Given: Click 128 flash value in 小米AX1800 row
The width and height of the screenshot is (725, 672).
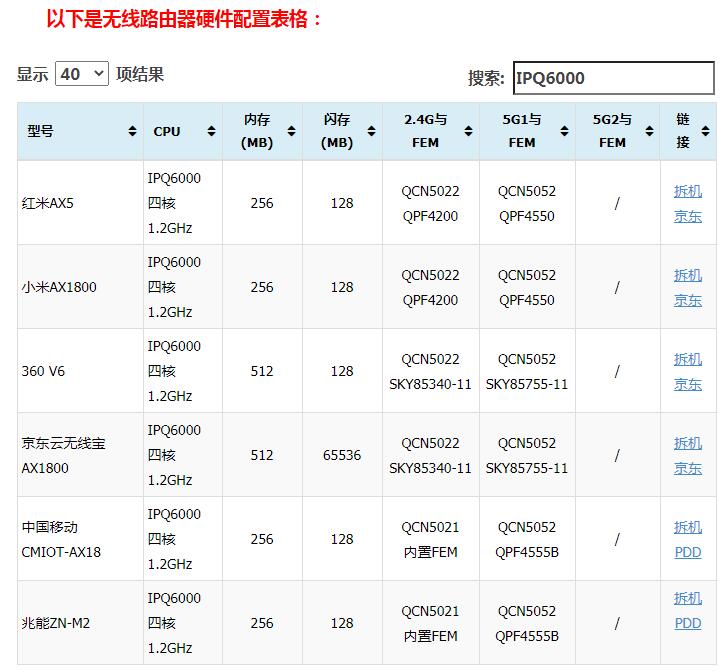Looking at the screenshot, I should click(x=342, y=287).
